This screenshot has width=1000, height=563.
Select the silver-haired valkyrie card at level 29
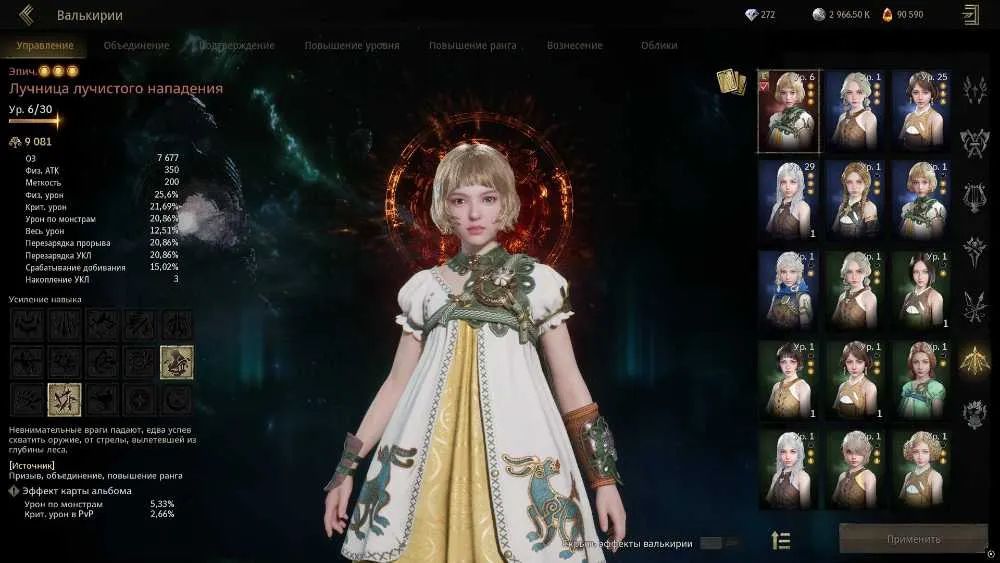click(x=789, y=200)
